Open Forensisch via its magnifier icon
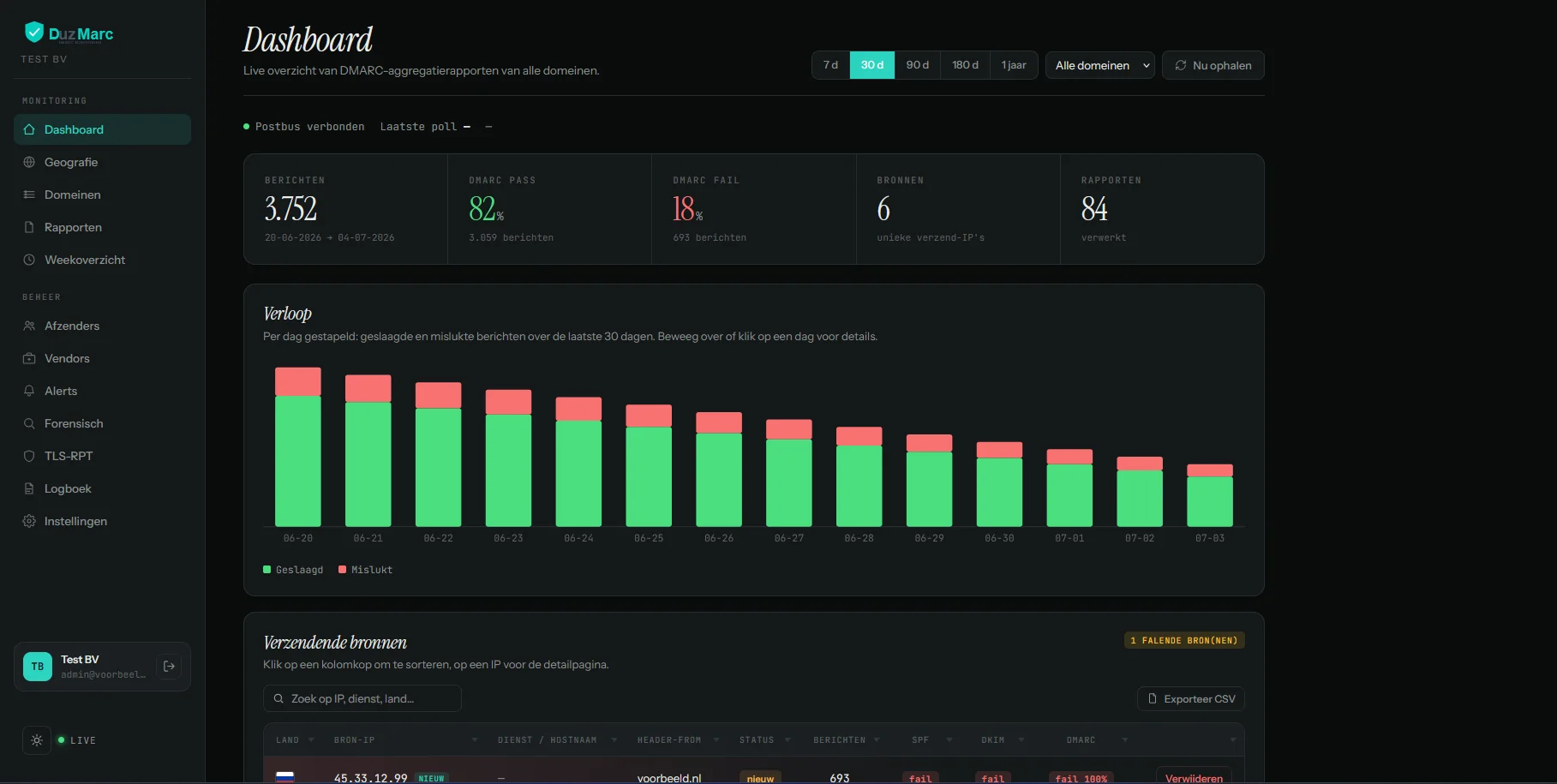This screenshot has height=784, width=1557. click(x=29, y=423)
